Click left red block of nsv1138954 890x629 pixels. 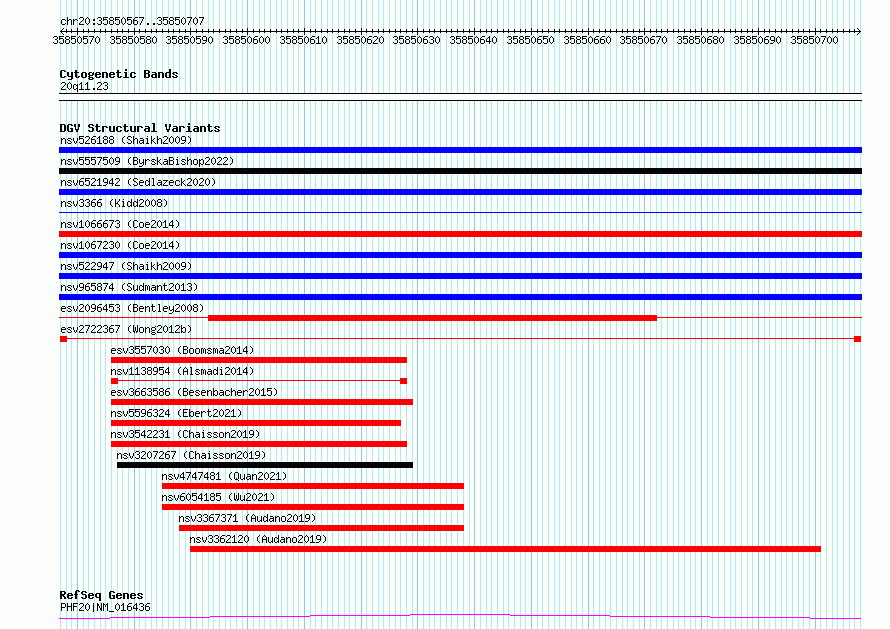pyautogui.click(x=115, y=381)
